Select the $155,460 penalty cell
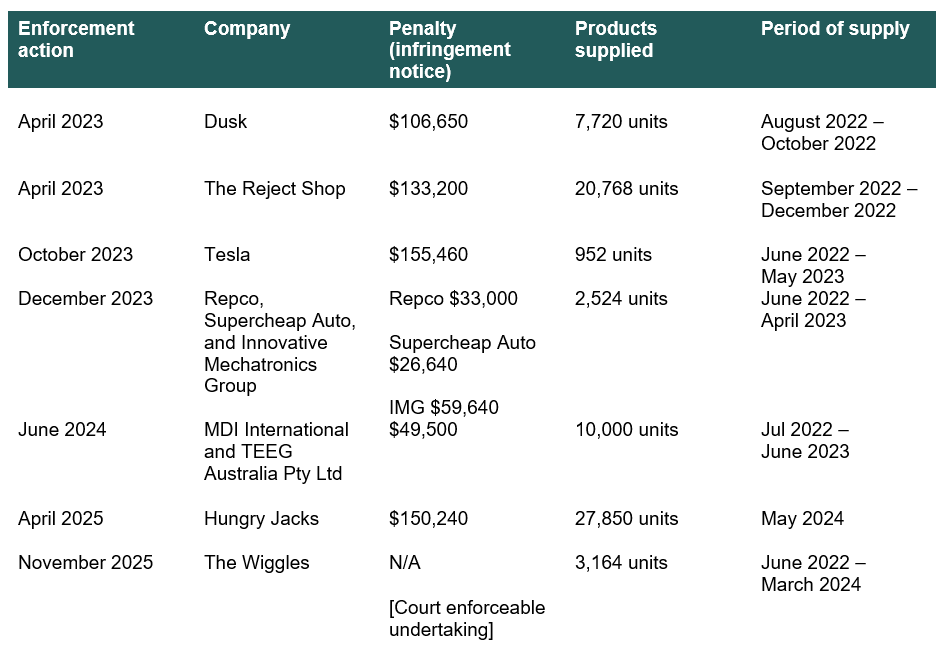This screenshot has width=946, height=672. pyautogui.click(x=428, y=255)
